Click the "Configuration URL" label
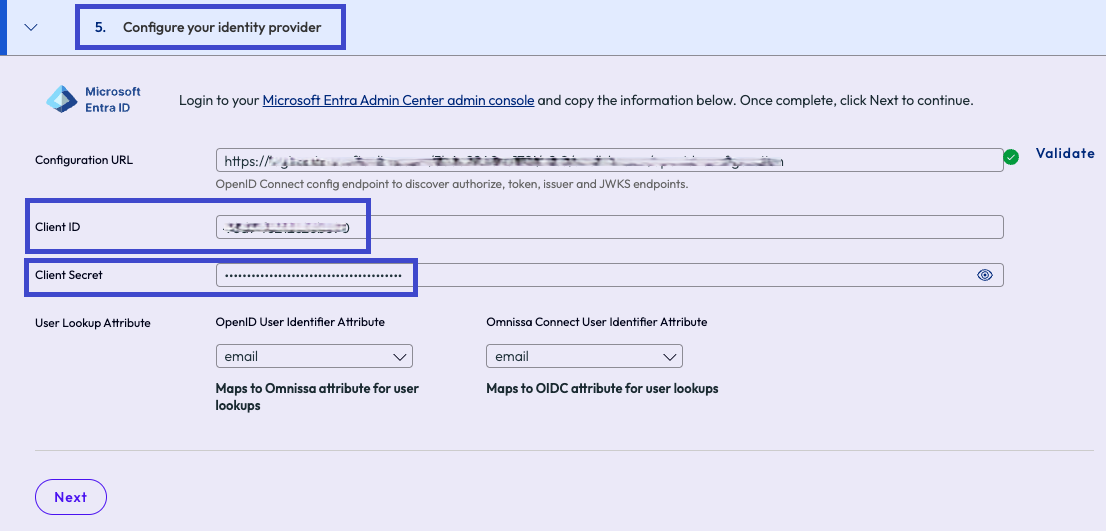 coord(84,160)
